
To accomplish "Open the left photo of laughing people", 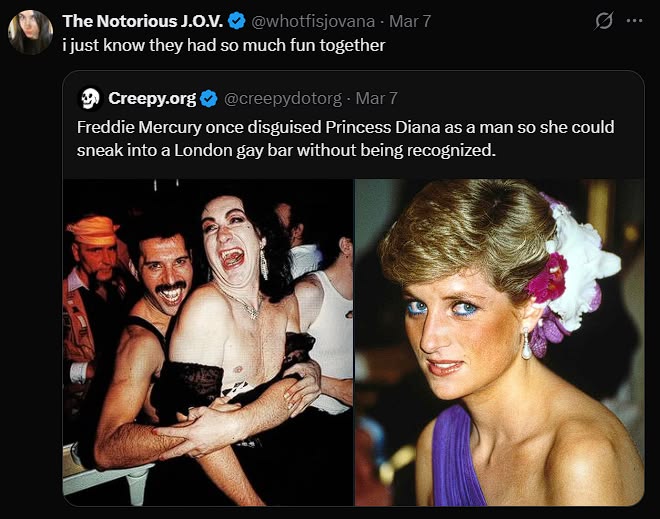I will coord(208,342).
